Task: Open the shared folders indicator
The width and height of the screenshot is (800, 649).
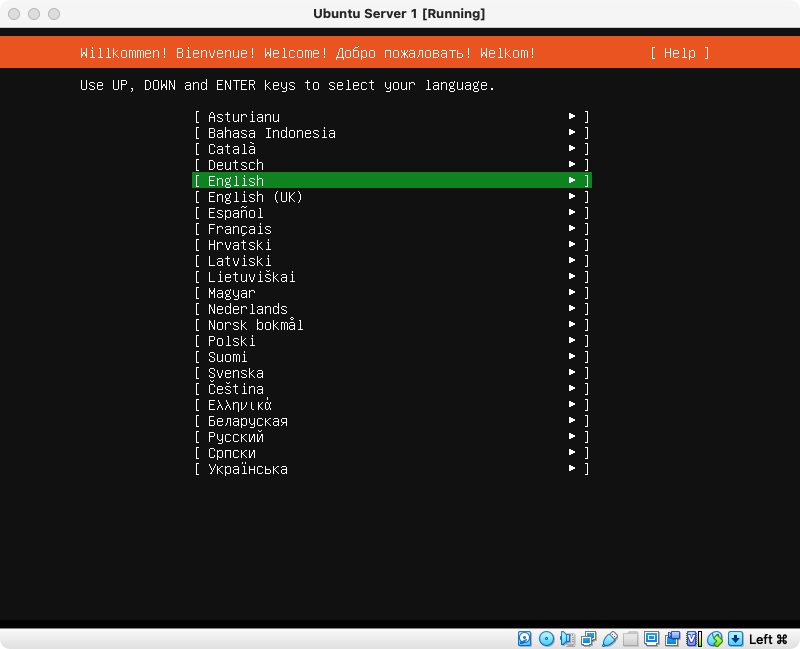Action: click(630, 639)
